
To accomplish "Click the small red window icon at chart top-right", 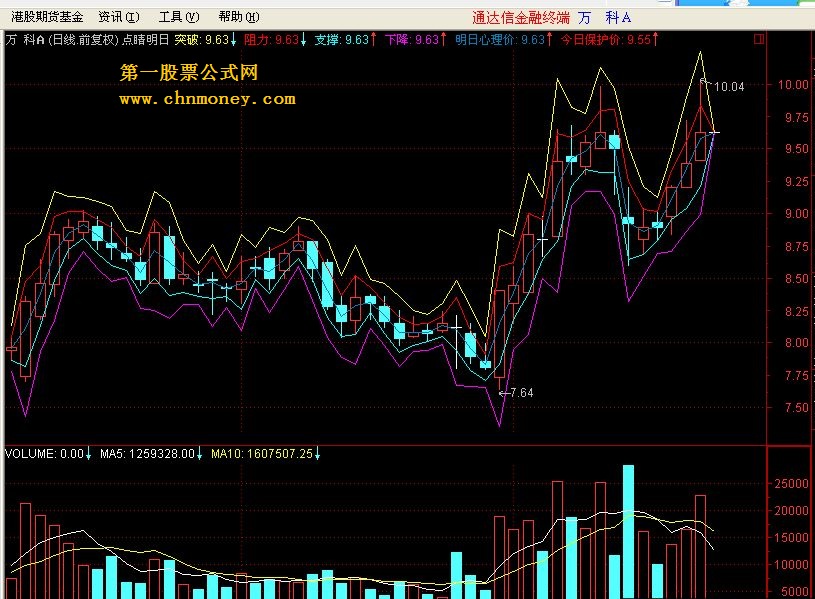I will click(x=759, y=39).
